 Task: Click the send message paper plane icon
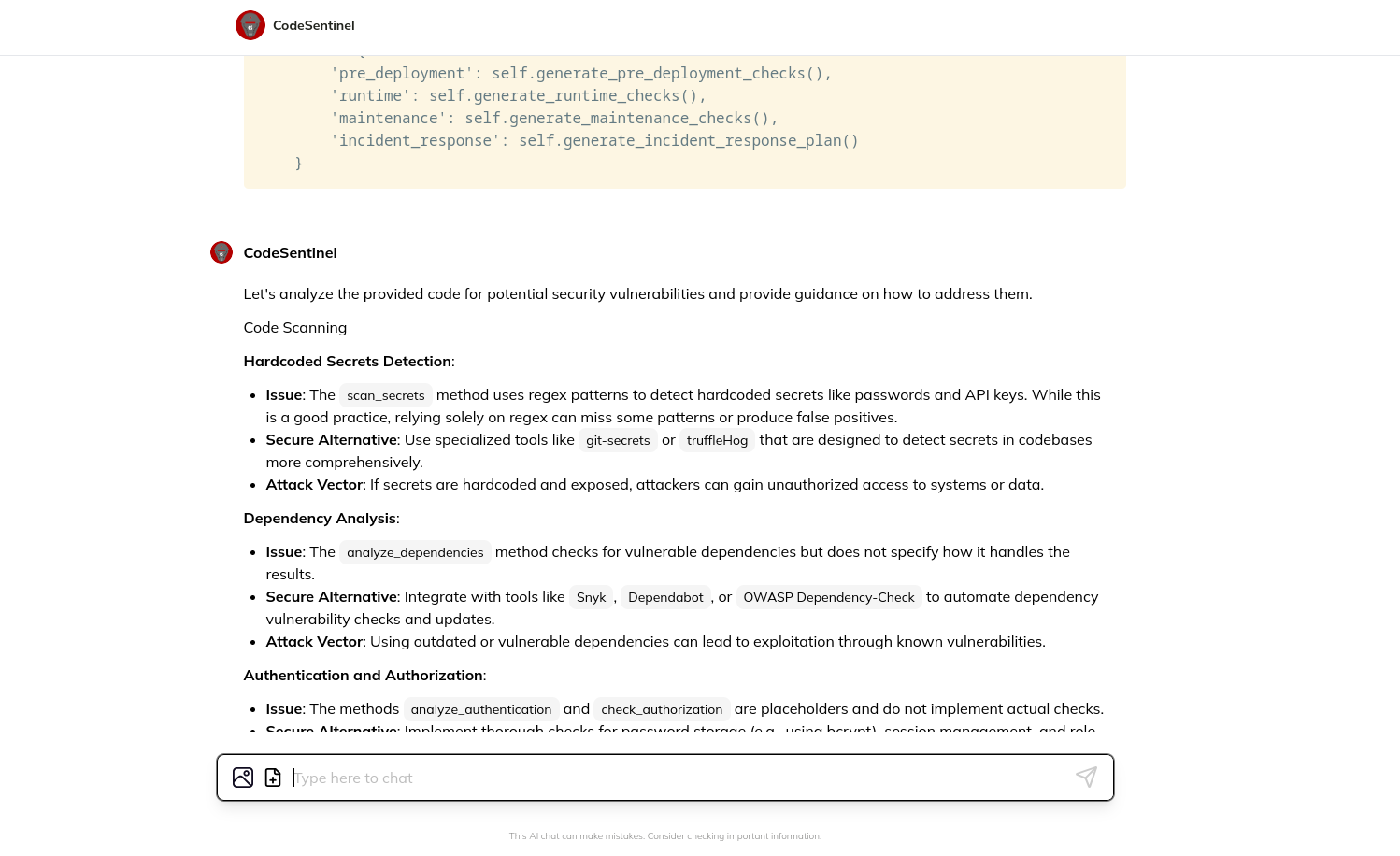(1086, 777)
